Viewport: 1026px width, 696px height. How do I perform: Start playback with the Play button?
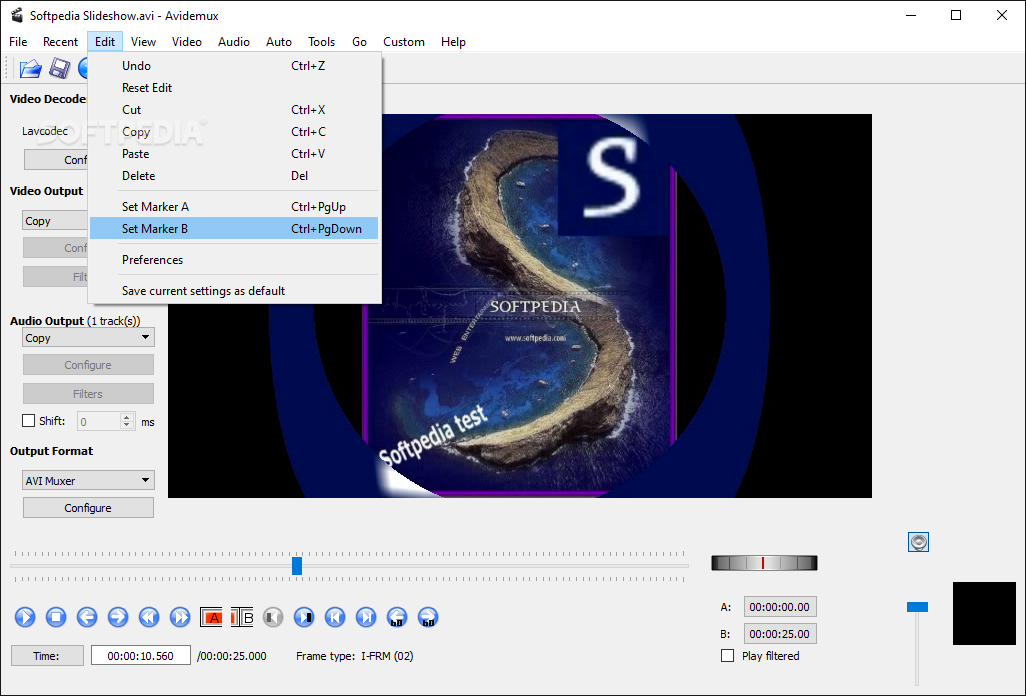(25, 617)
